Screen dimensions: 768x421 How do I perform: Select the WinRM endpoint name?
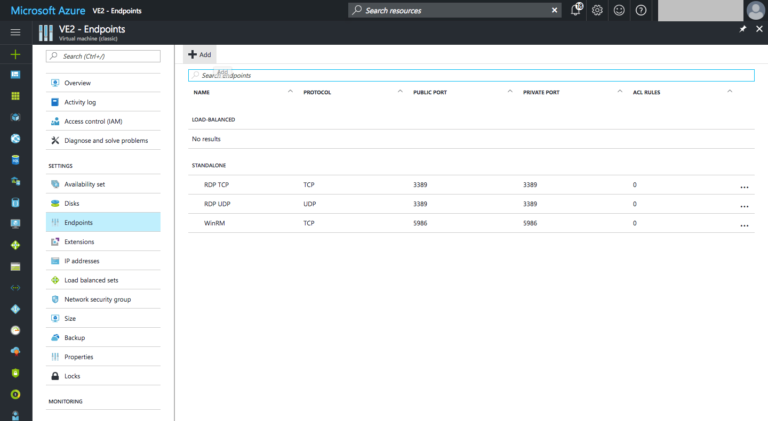pos(215,223)
